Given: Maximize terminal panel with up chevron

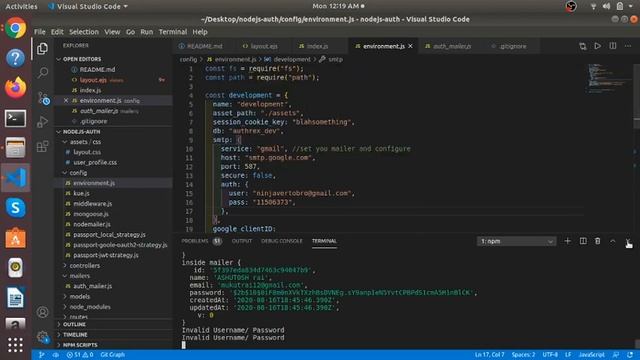Looking at the screenshot, I should pyautogui.click(x=613, y=241).
